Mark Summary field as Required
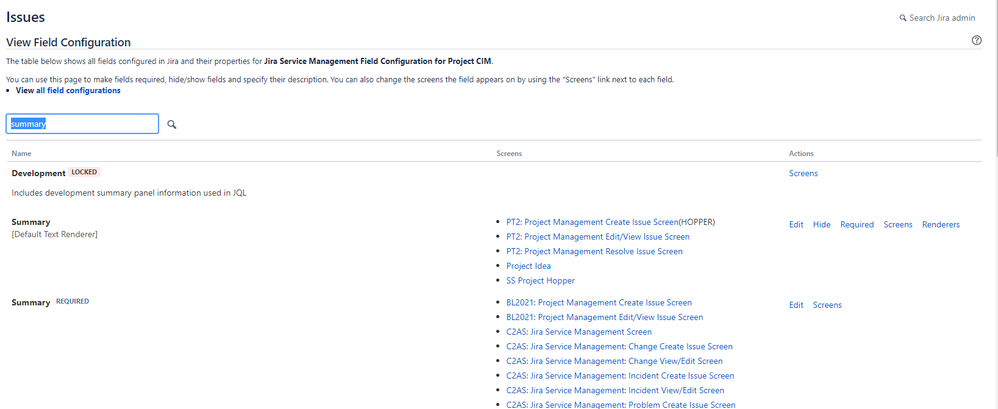Viewport: 998px width, 409px height. [x=857, y=225]
